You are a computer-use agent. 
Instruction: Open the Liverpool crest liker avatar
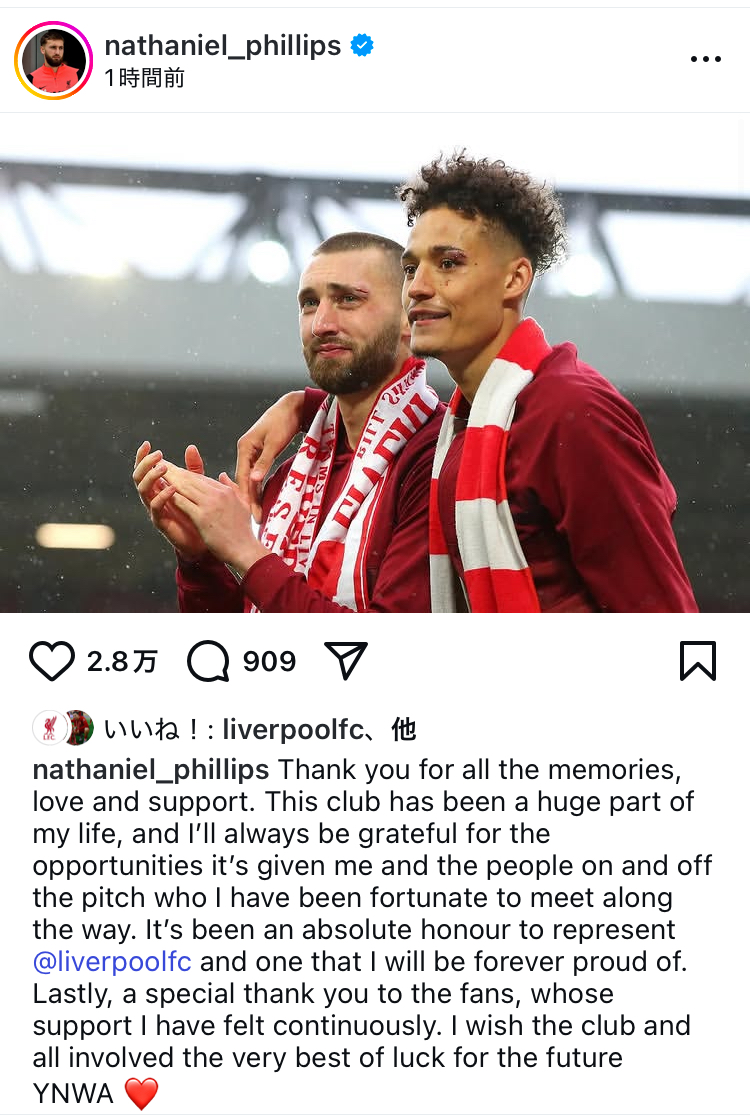coord(49,729)
